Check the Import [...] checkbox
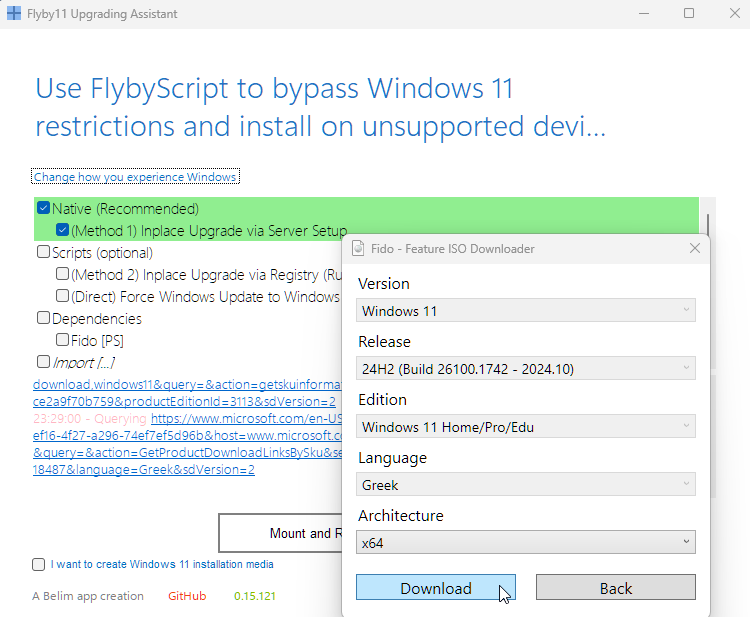Screen dimensions: 750x617 click(44, 362)
